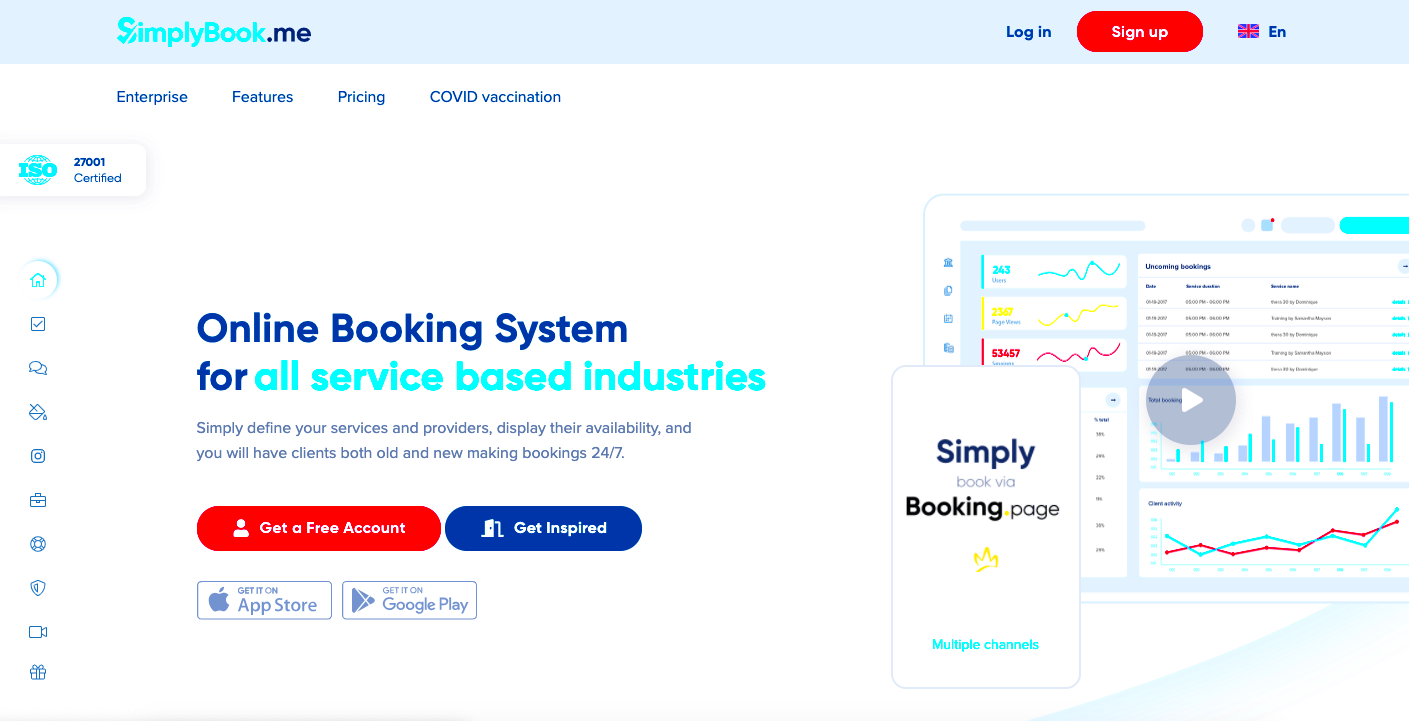Click the 53457 Sessions stat card
This screenshot has width=1409, height=721.
[x=1054, y=354]
